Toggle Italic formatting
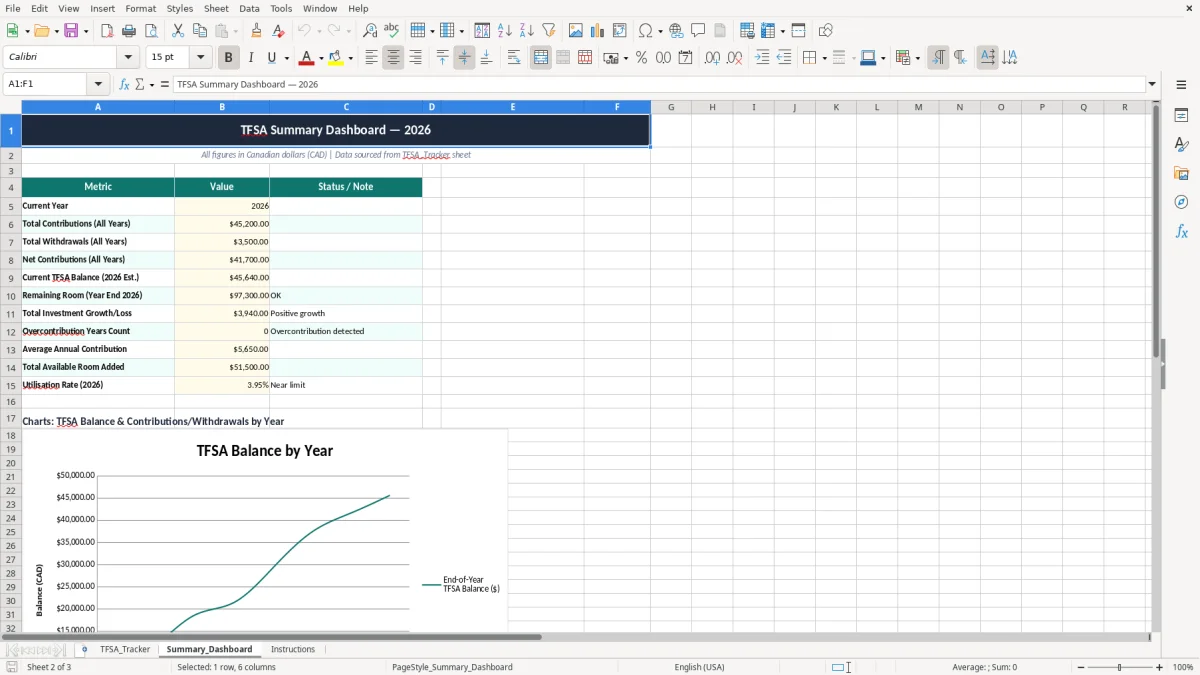 click(251, 58)
